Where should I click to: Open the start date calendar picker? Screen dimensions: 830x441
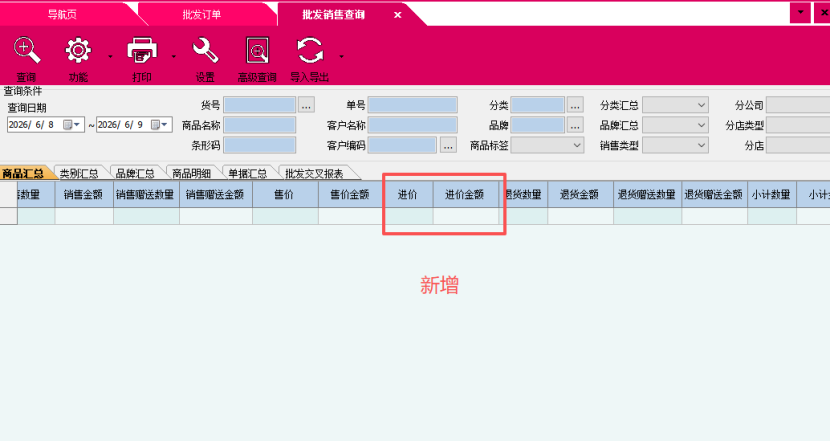[71, 124]
